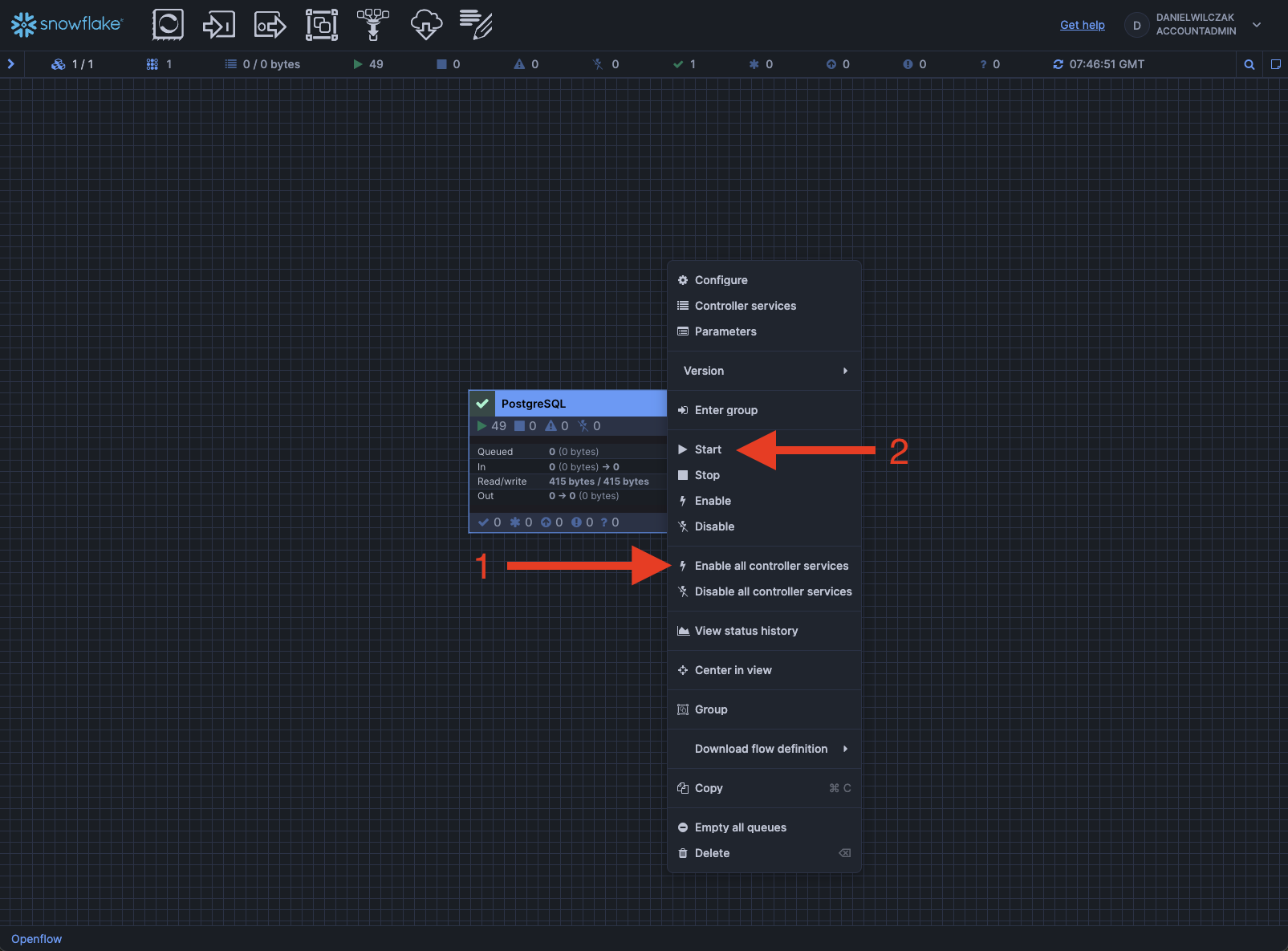Screen dimensions: 1288x951
Task: Select the Processor icon in the toolbar
Action: 168,25
